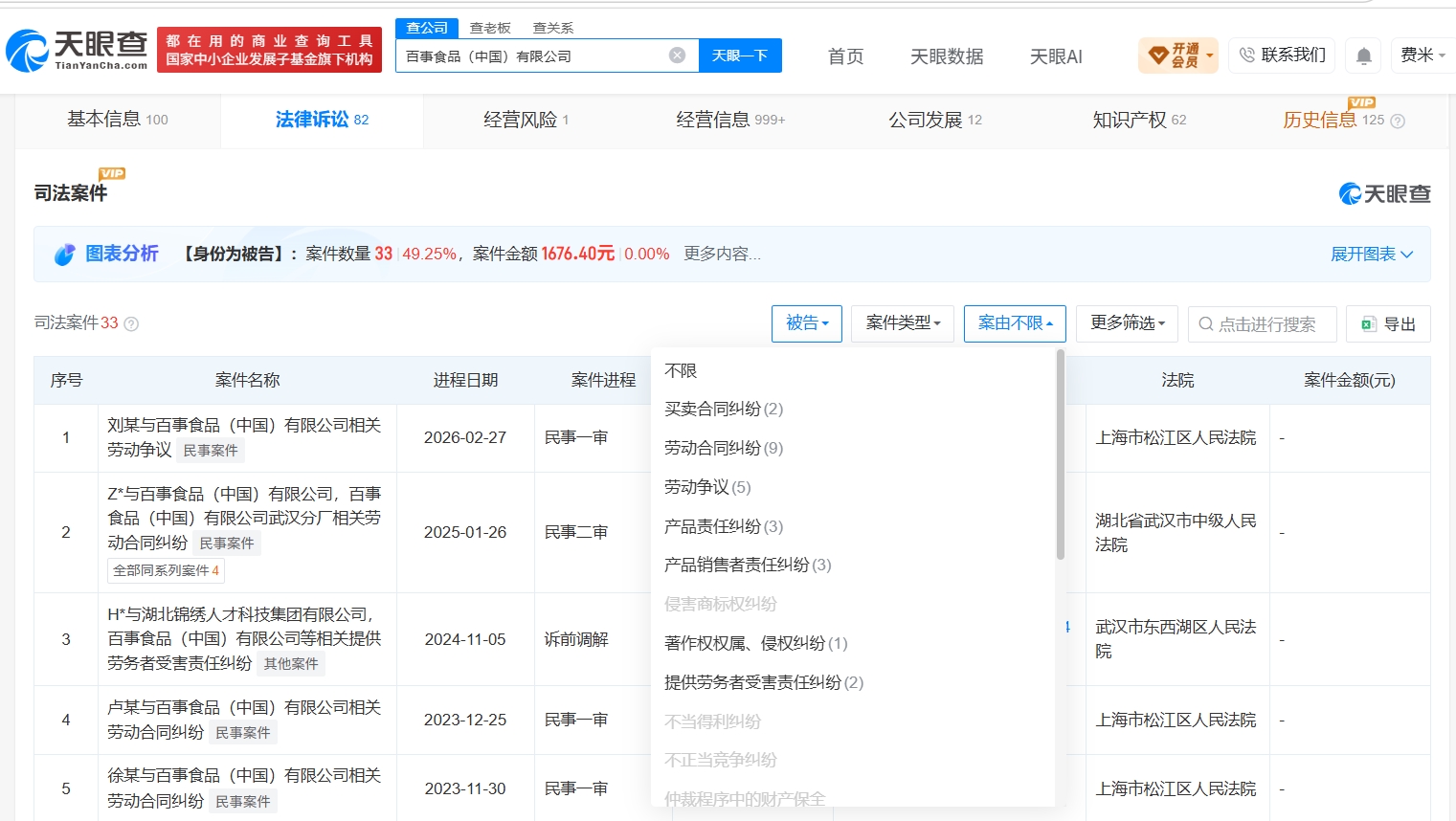
Task: Expand charts via 展开图表
Action: (x=1372, y=255)
